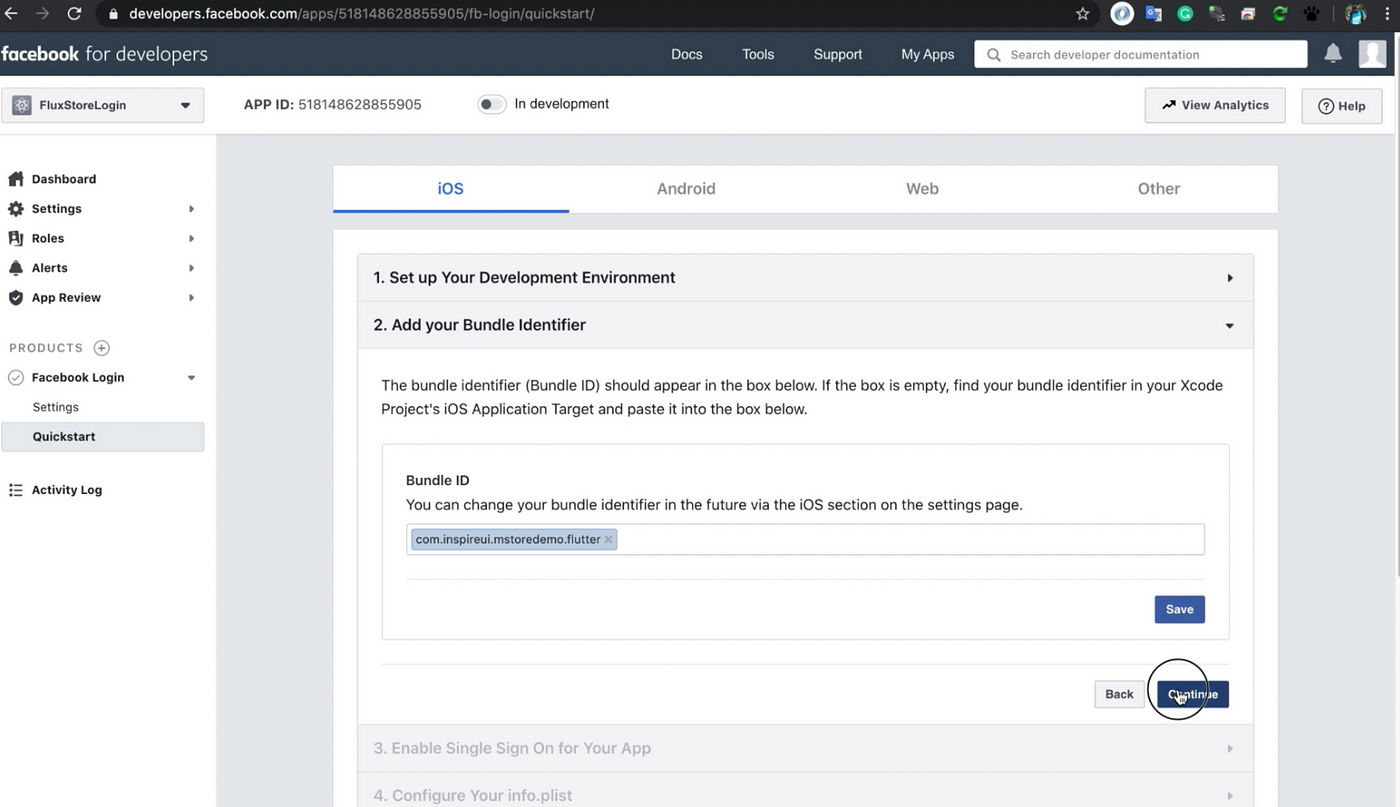Open the My Apps menu
1400x807 pixels.
click(928, 54)
